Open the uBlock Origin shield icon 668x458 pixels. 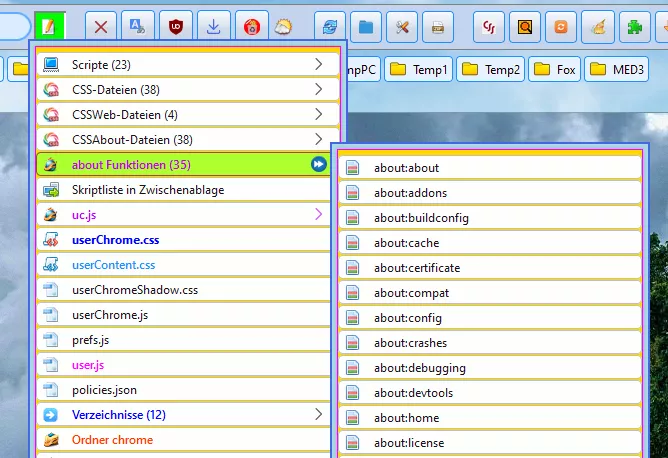pos(176,27)
